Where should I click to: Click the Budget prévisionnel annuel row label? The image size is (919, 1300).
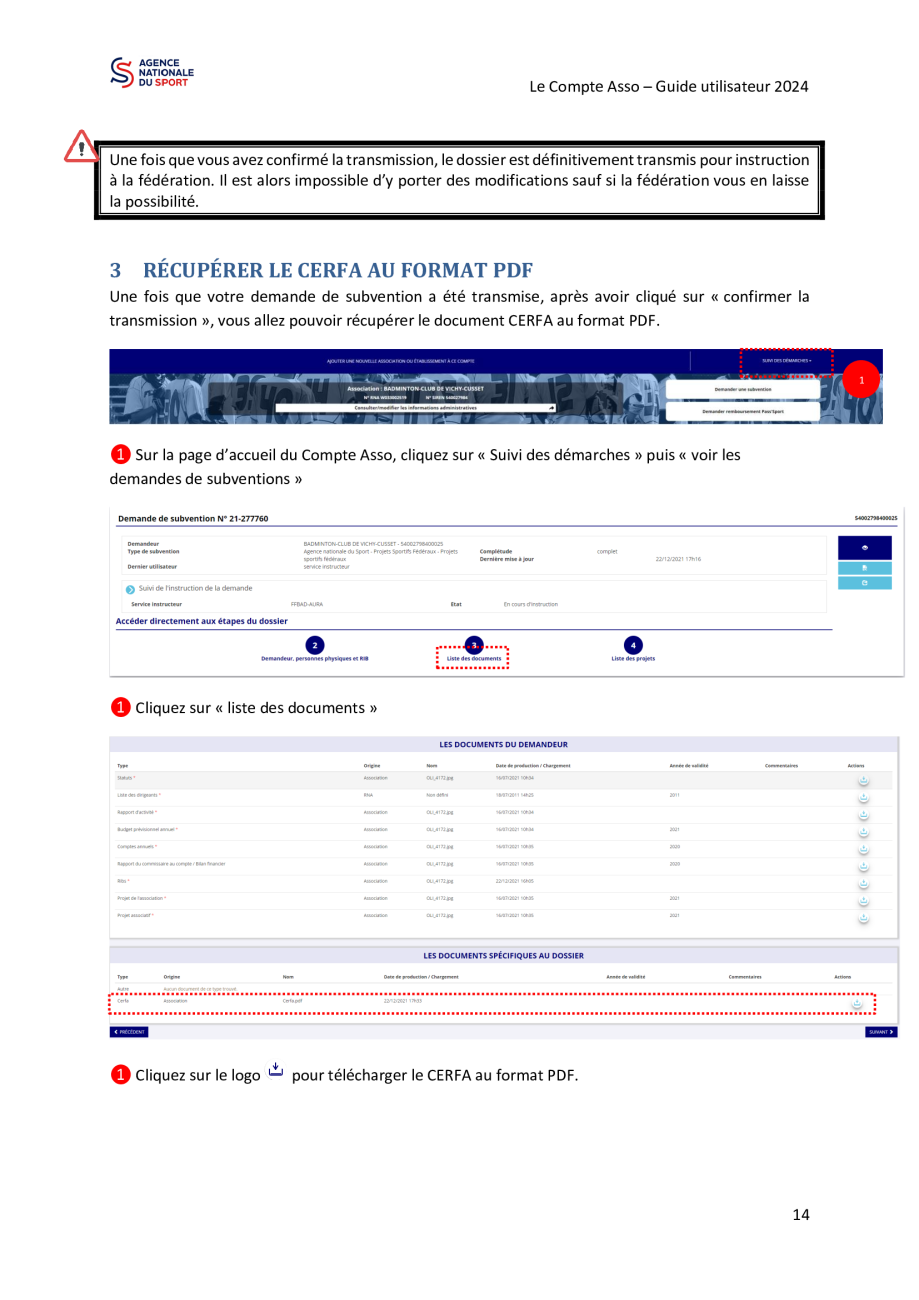(147, 829)
